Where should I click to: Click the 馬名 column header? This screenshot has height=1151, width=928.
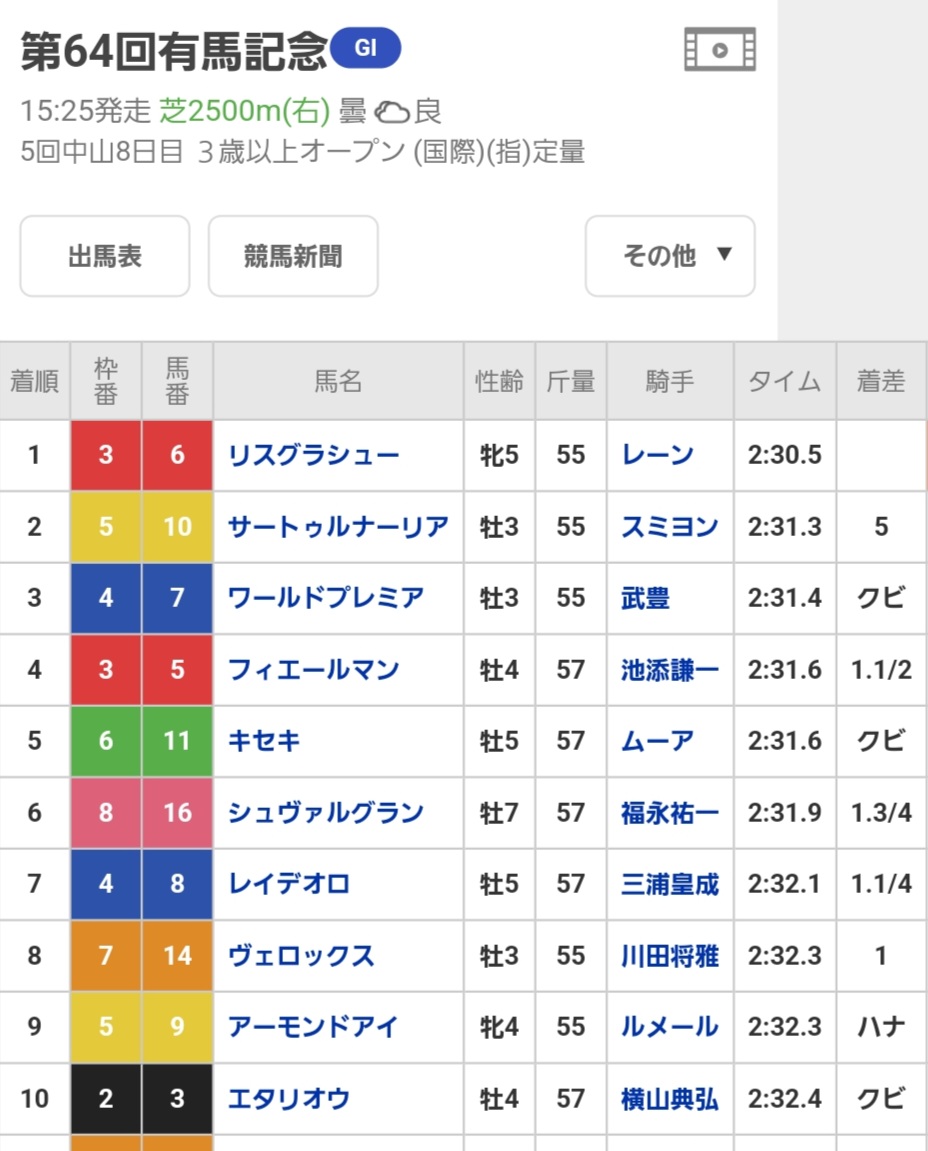[x=338, y=381]
